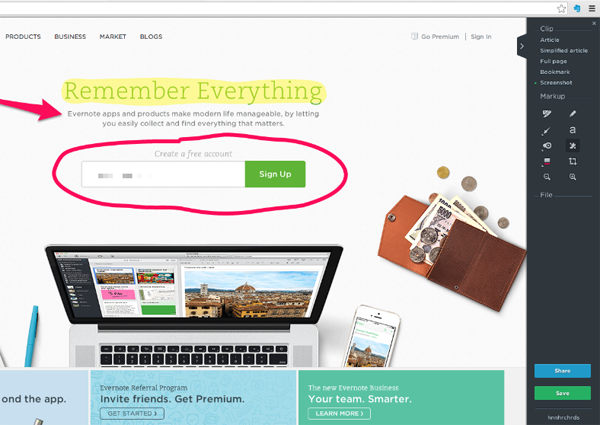Select the Bookmark clip option
The height and width of the screenshot is (425, 600).
pos(555,72)
